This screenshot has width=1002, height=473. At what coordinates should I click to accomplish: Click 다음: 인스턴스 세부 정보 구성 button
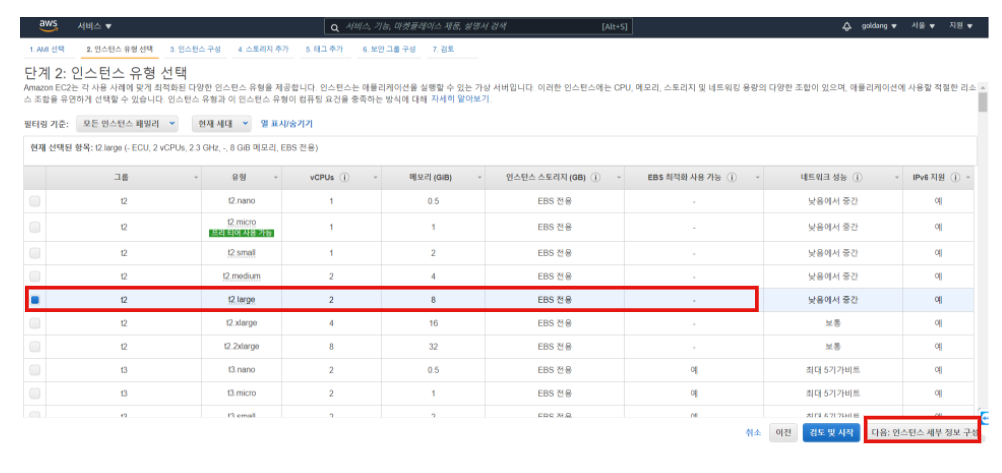click(923, 433)
